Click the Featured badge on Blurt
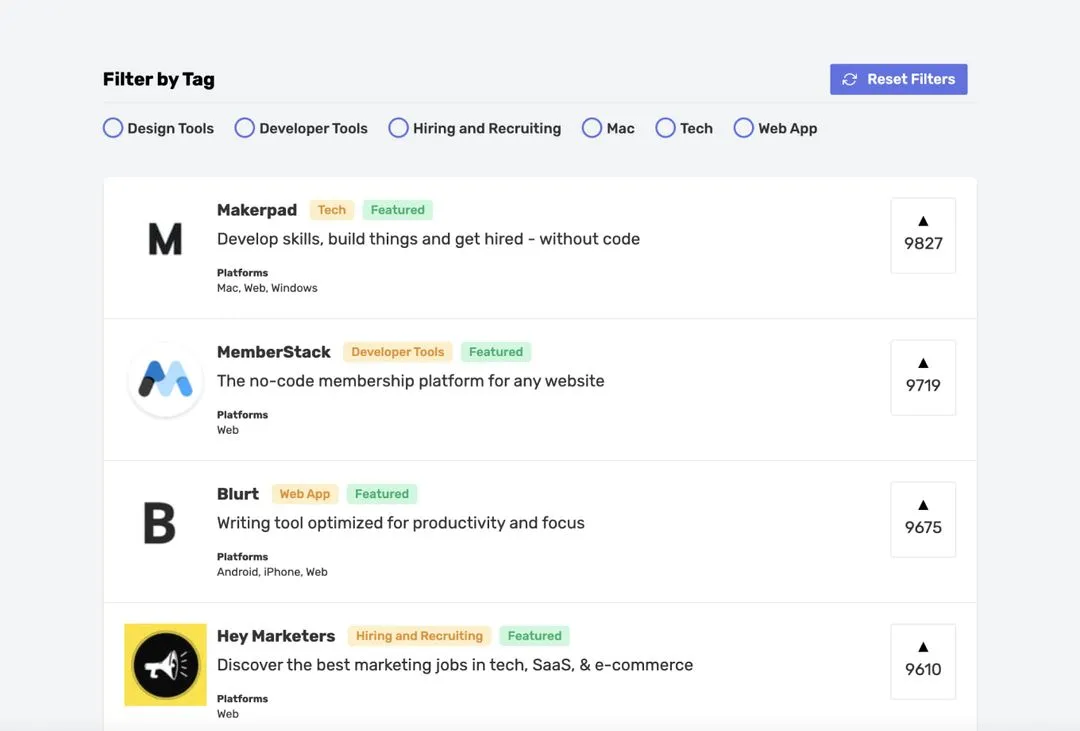Image resolution: width=1080 pixels, height=731 pixels. 382,493
